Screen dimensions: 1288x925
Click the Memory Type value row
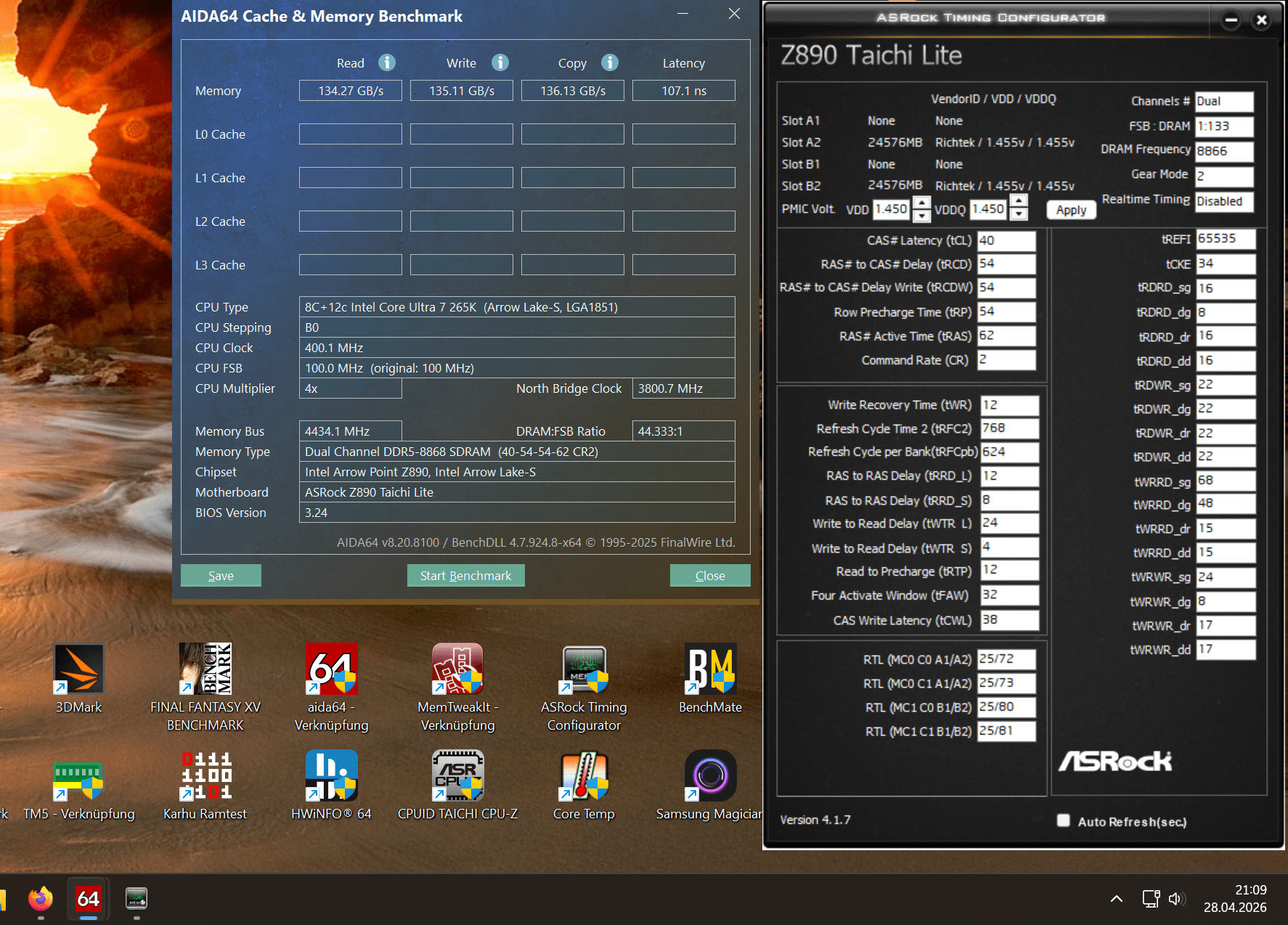tap(517, 452)
